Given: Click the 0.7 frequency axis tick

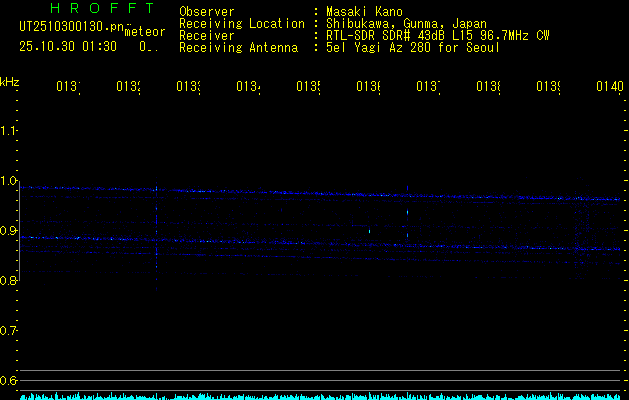Looking at the screenshot, I should [x=9, y=330].
